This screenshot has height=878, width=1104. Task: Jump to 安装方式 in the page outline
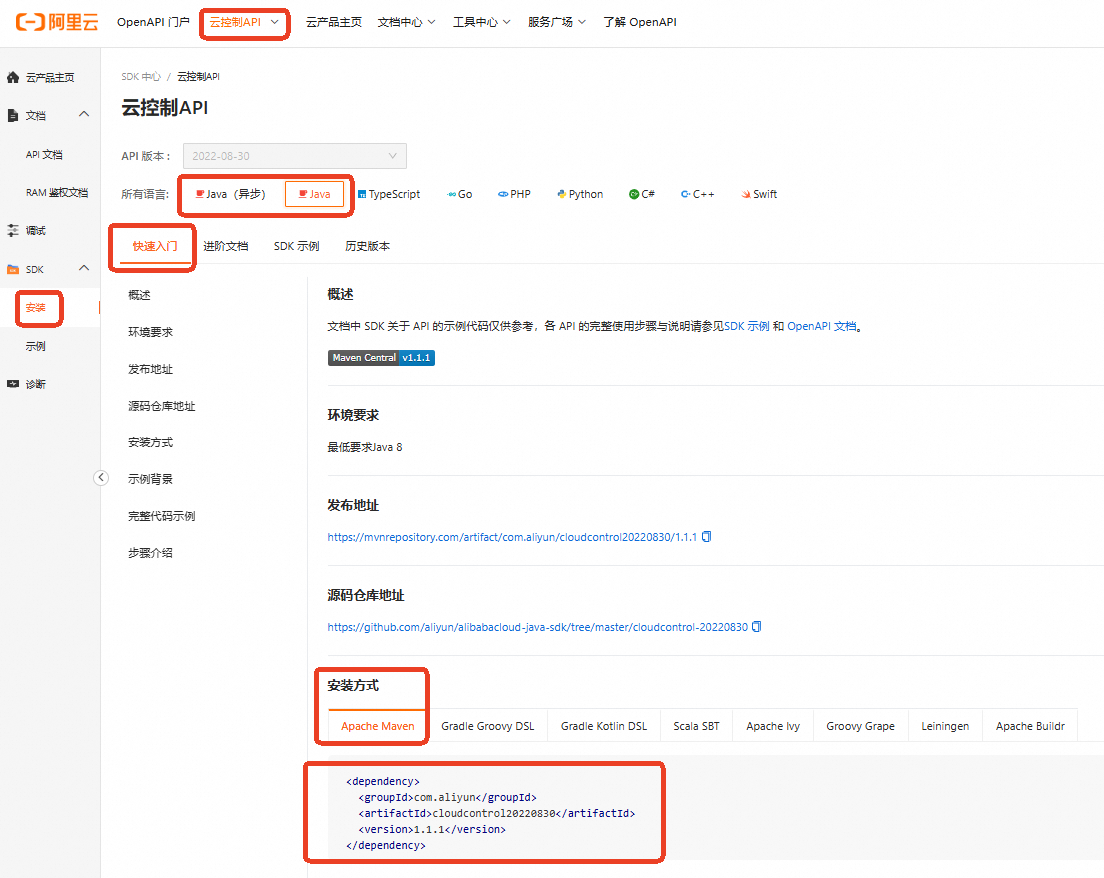(x=151, y=442)
